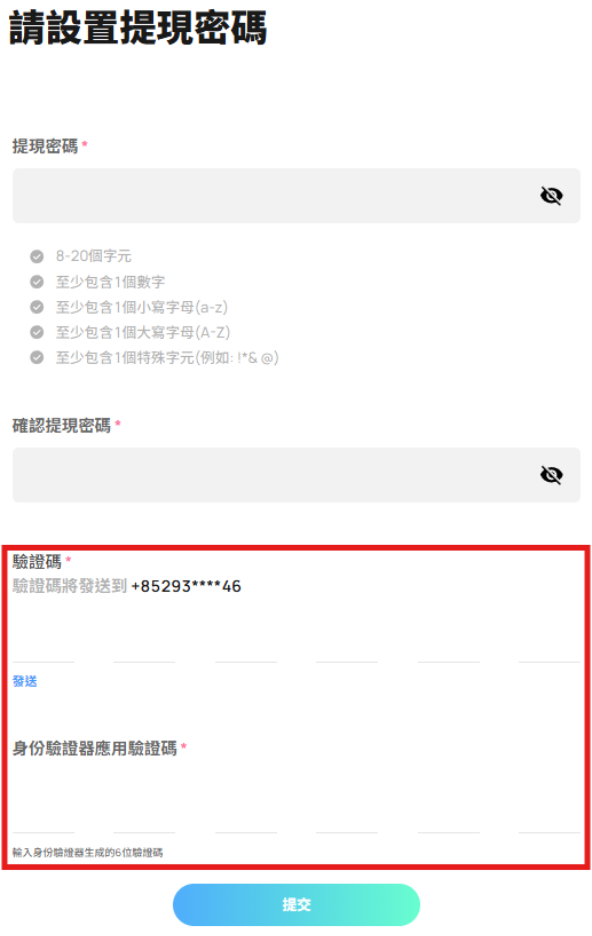Viewport: 592px width, 936px height.
Task: Select last digit box of SMS 驗證碼
Action: click(x=549, y=643)
